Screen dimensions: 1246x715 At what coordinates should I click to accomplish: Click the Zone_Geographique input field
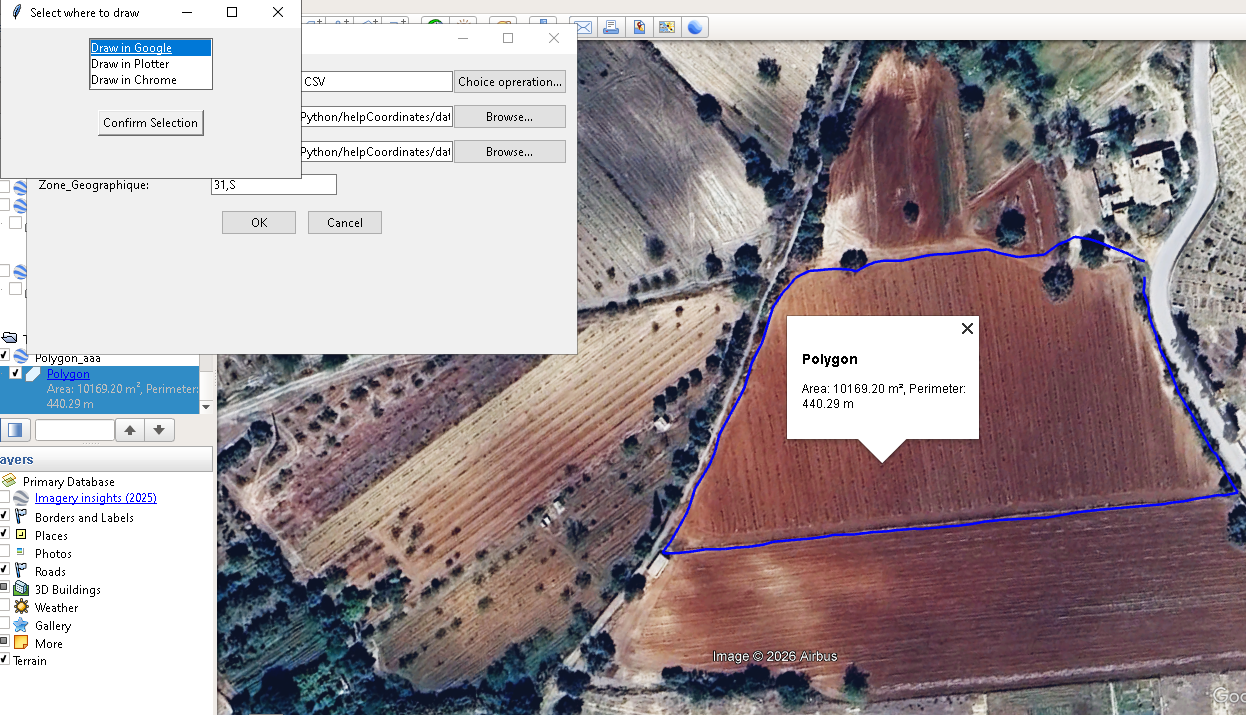coord(273,185)
